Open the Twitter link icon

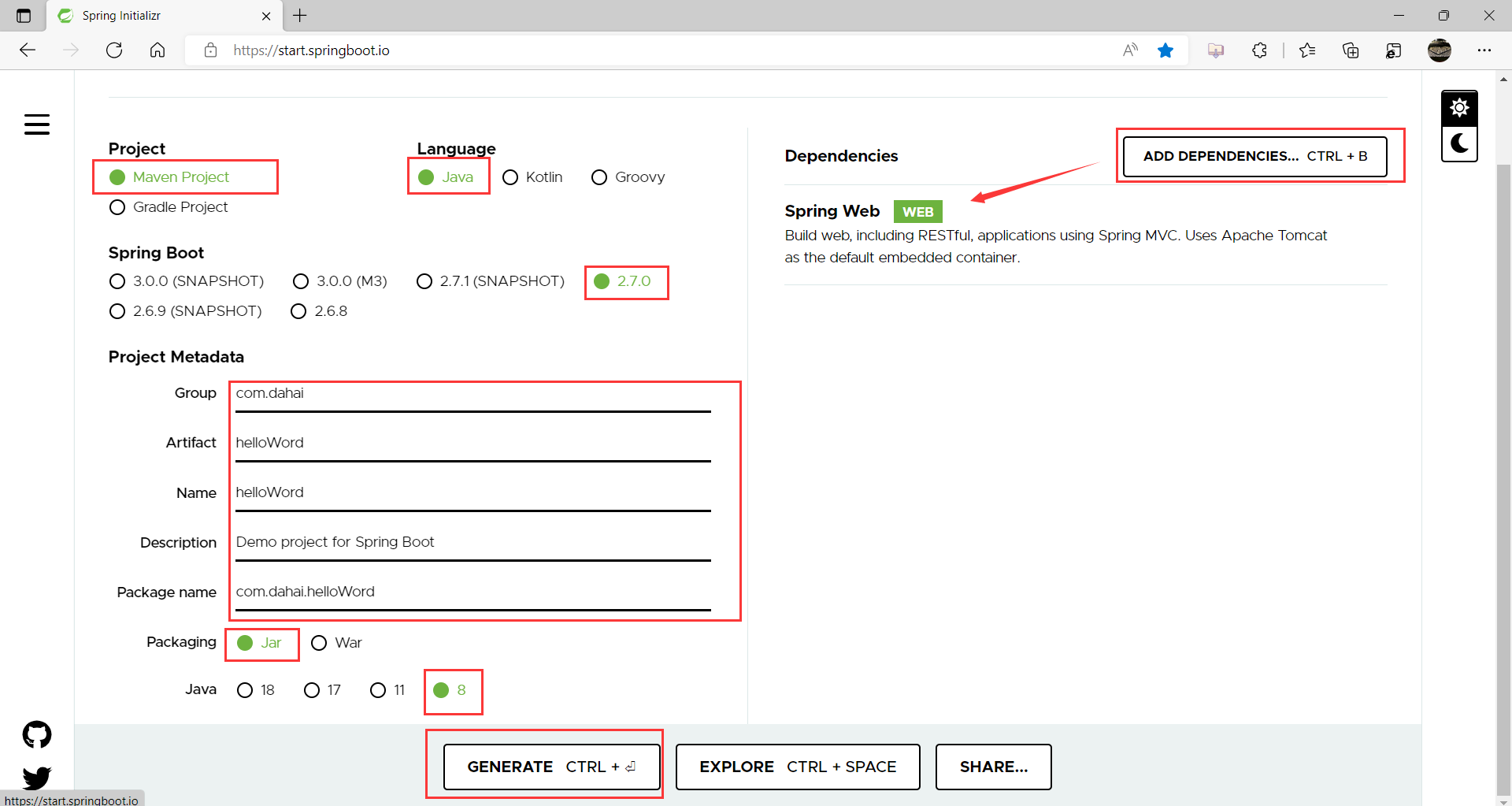tap(37, 778)
